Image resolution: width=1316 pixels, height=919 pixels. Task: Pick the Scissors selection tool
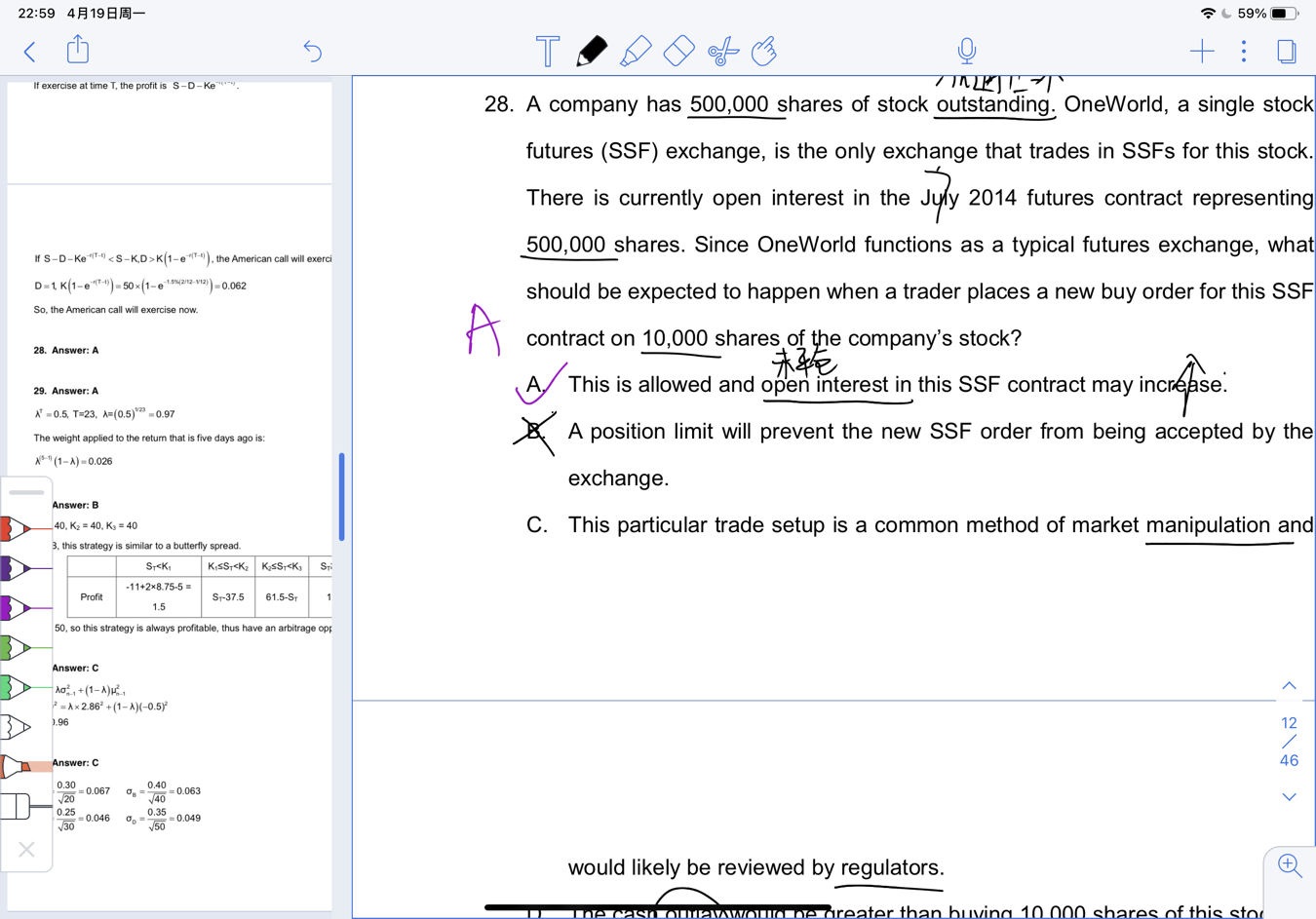(x=722, y=51)
